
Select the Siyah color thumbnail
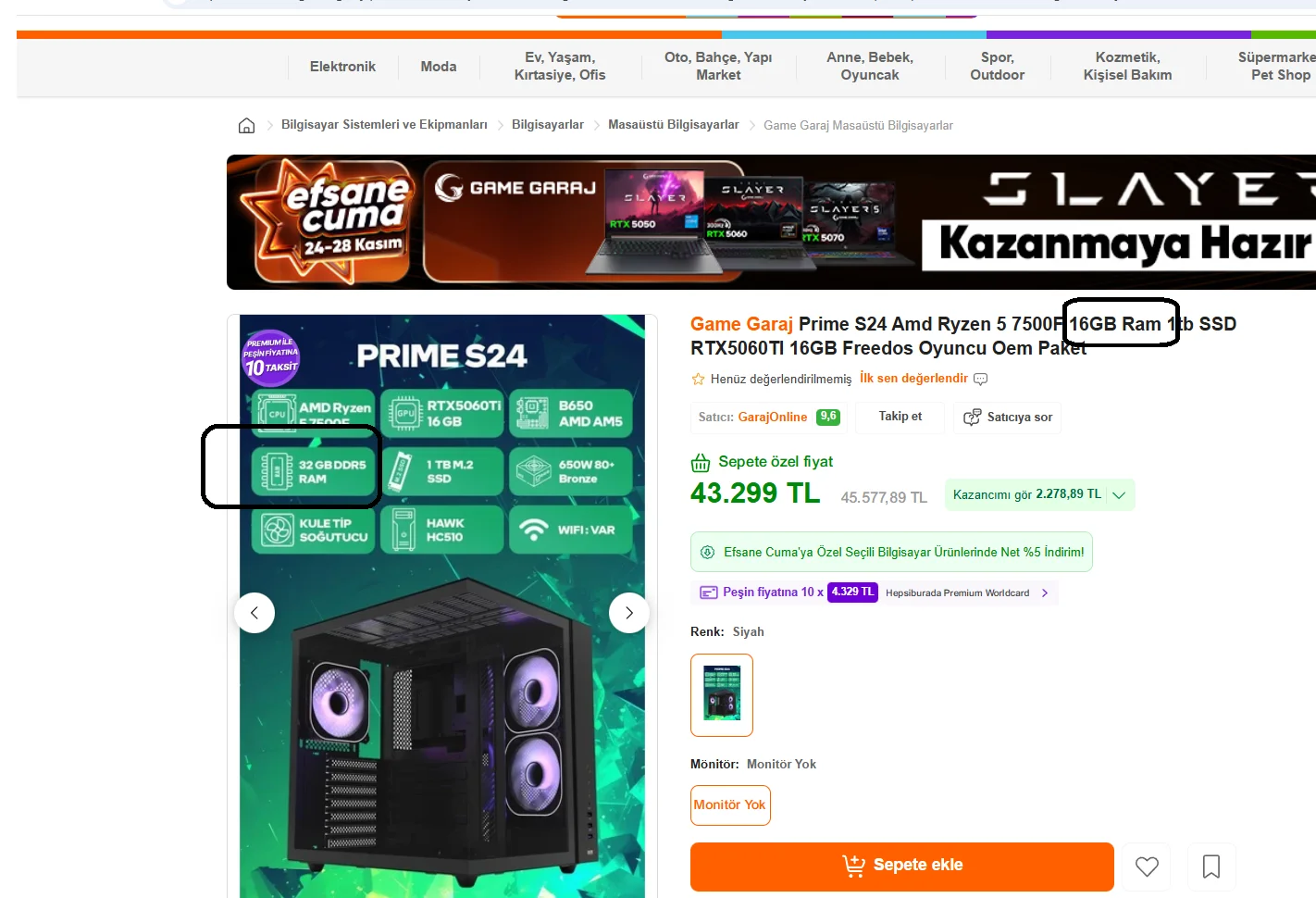[722, 695]
